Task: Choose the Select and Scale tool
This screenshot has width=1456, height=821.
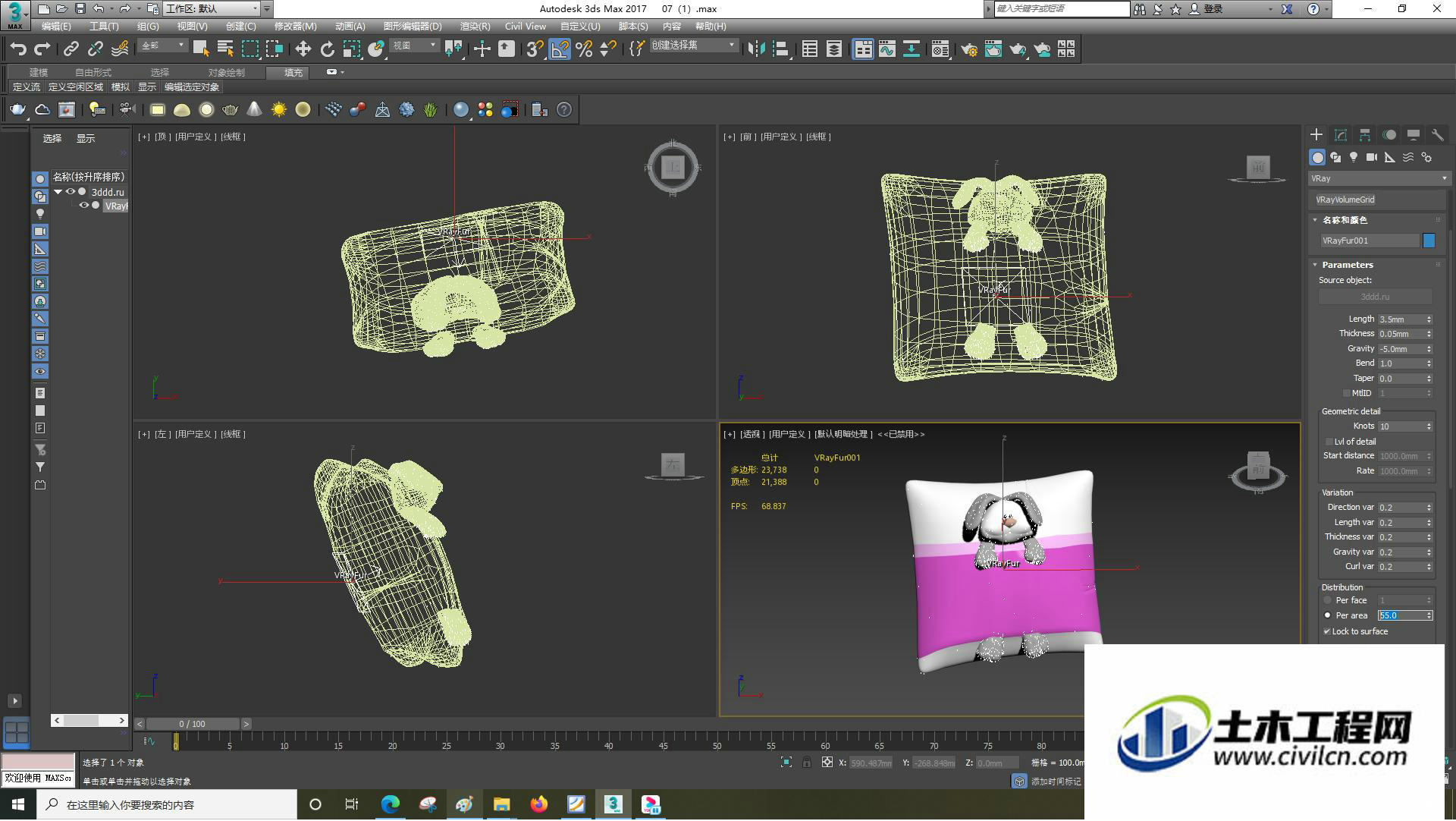Action: (x=351, y=49)
